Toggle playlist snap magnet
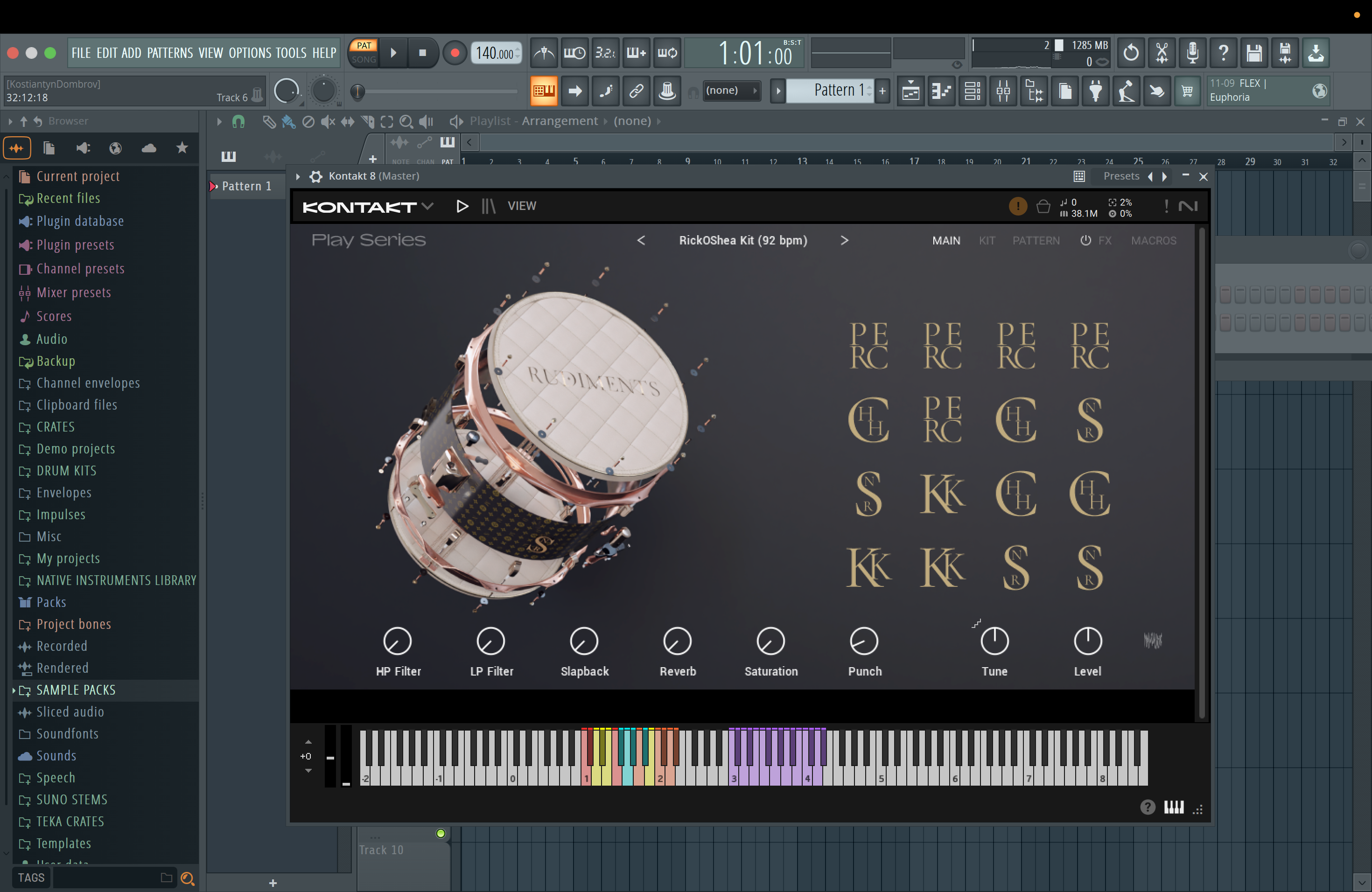This screenshot has height=892, width=1372. point(238,122)
